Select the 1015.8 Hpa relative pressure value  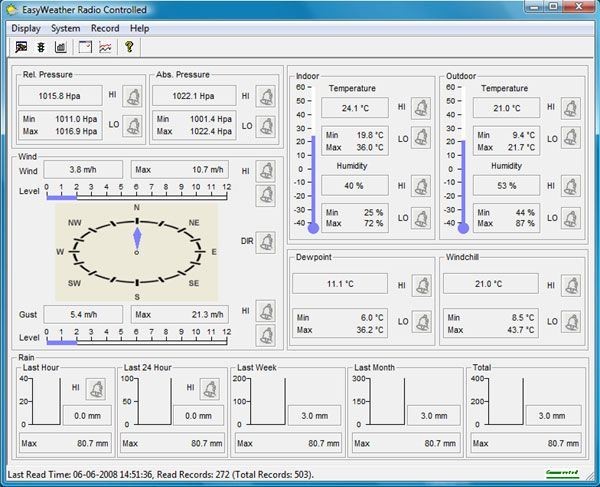point(60,96)
